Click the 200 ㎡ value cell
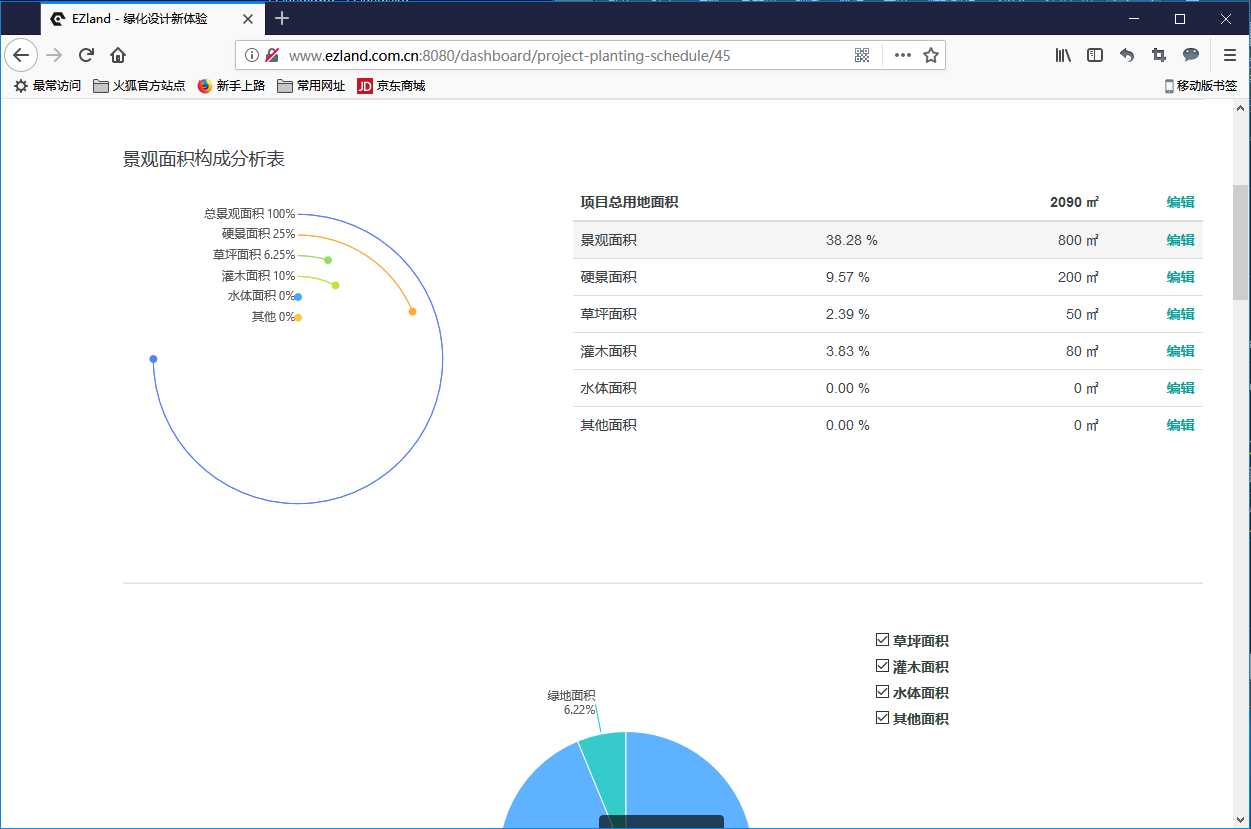This screenshot has height=829, width=1251. pos(1078,277)
